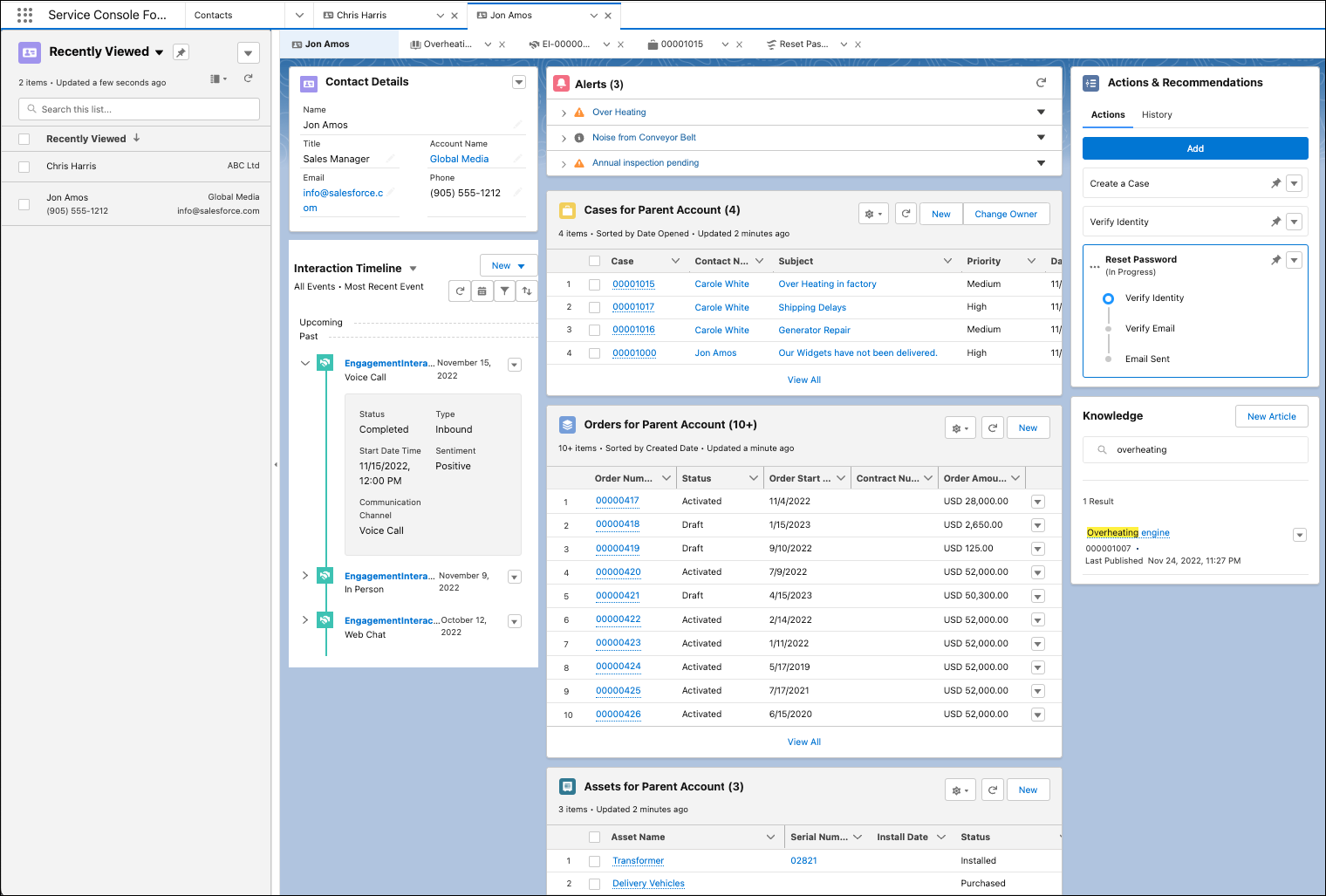Check the checkbox for case 00001000
This screenshot has width=1326, height=896.
(594, 352)
